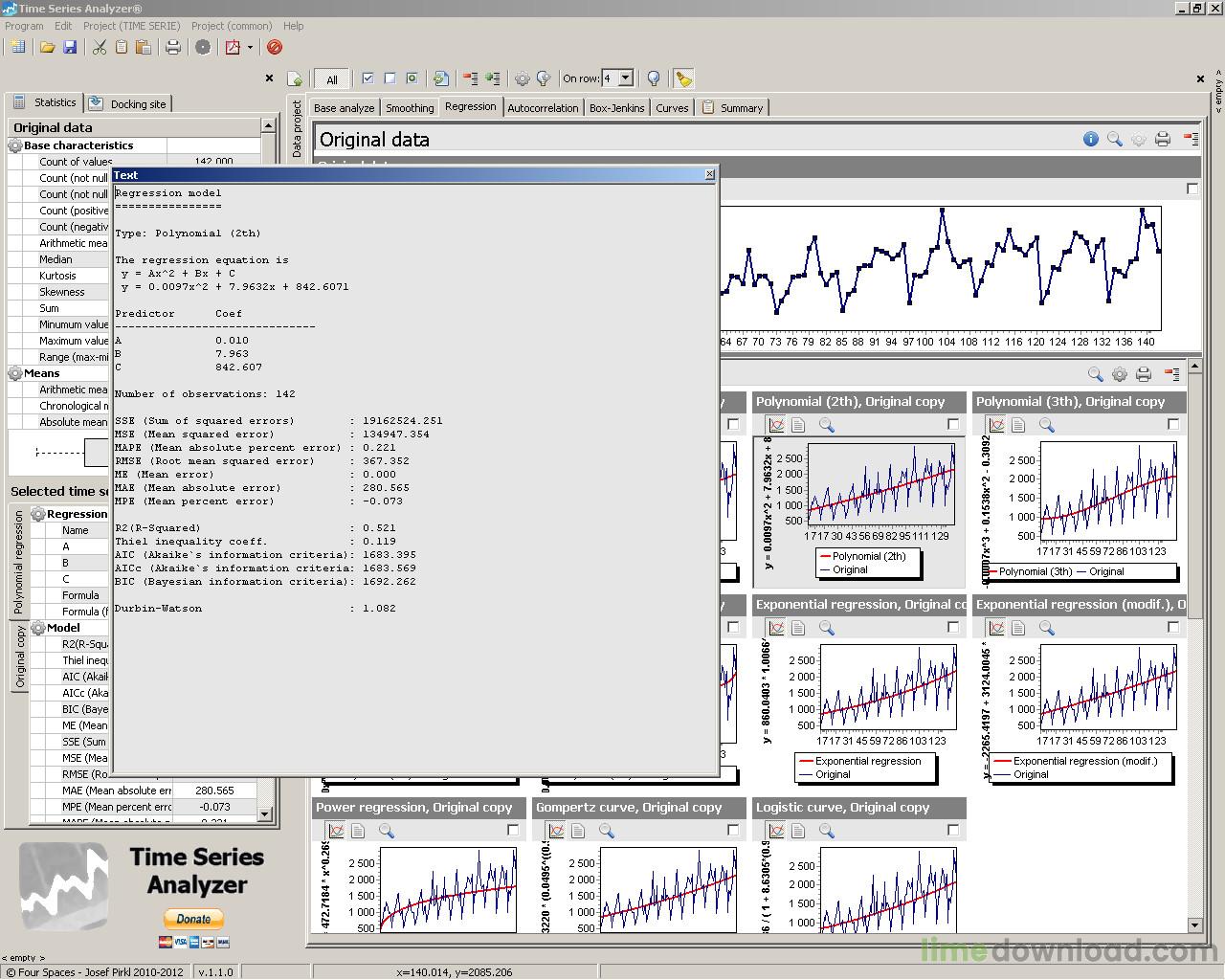Switch to the Box-Jenkins tab
Viewport: 1225px width, 980px height.
pyautogui.click(x=616, y=107)
